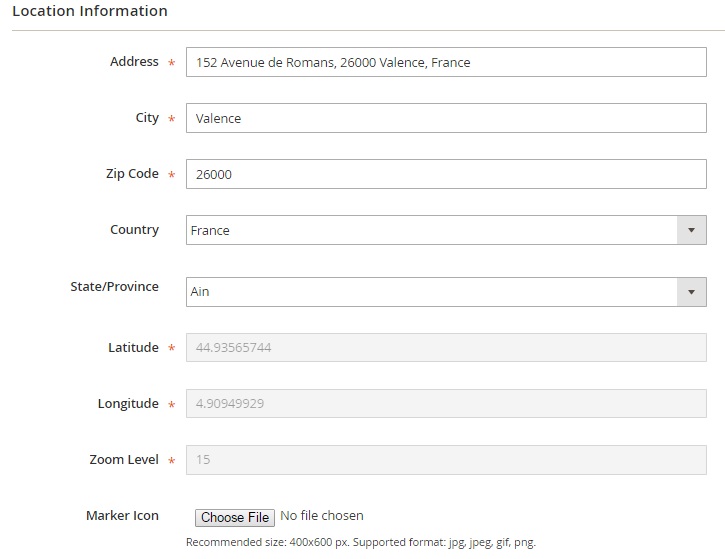Image resolution: width=725 pixels, height=559 pixels.
Task: Expand the State/Province dropdown arrow
Action: click(690, 292)
